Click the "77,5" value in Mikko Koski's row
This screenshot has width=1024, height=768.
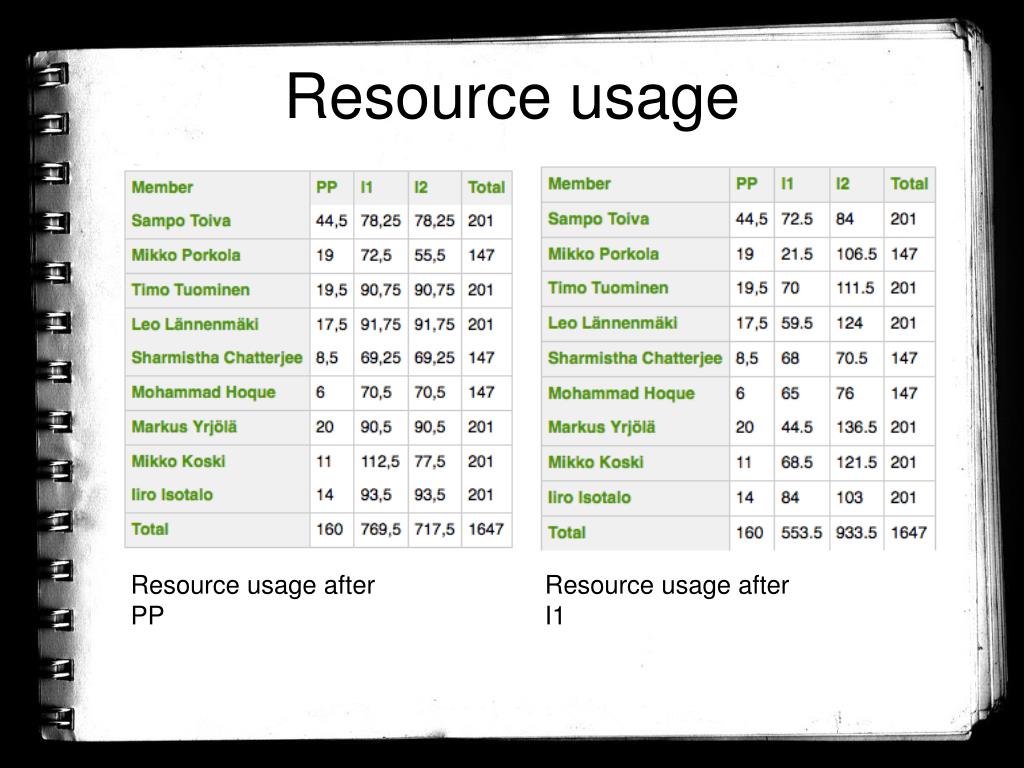430,462
